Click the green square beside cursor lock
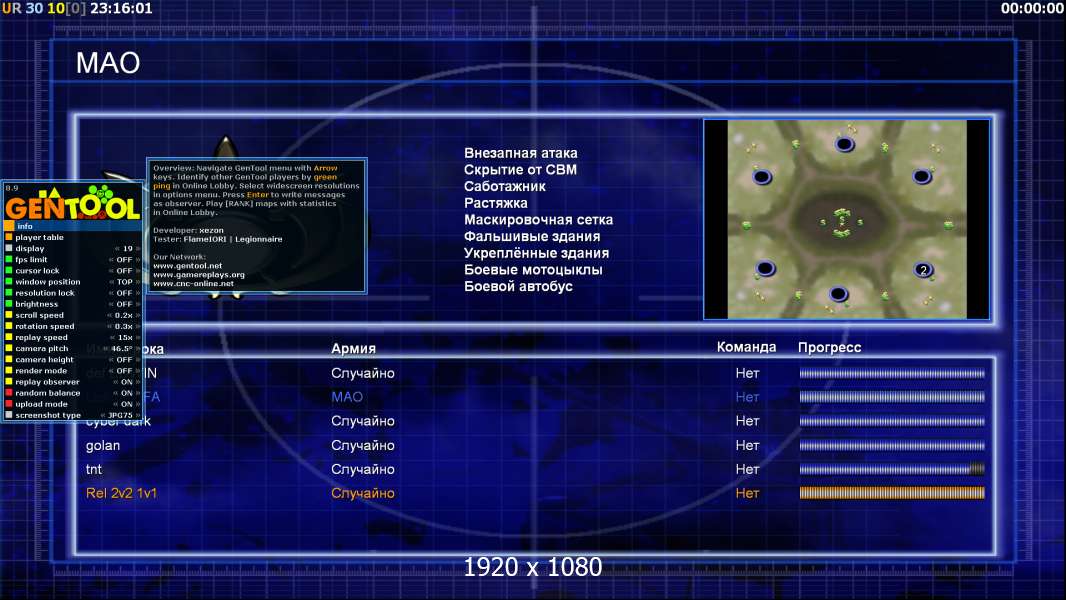 pos(9,270)
